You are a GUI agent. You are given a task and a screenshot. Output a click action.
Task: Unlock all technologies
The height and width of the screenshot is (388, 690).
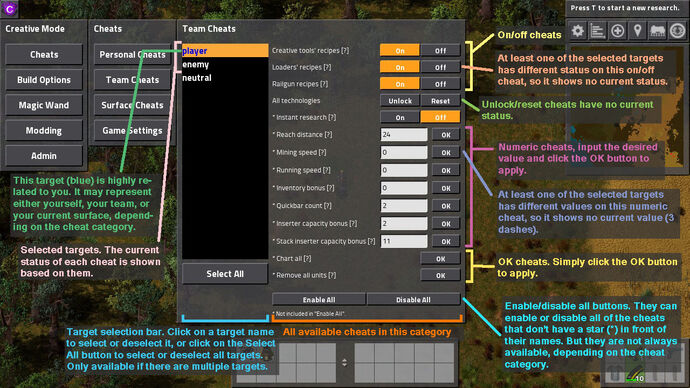pyautogui.click(x=400, y=101)
